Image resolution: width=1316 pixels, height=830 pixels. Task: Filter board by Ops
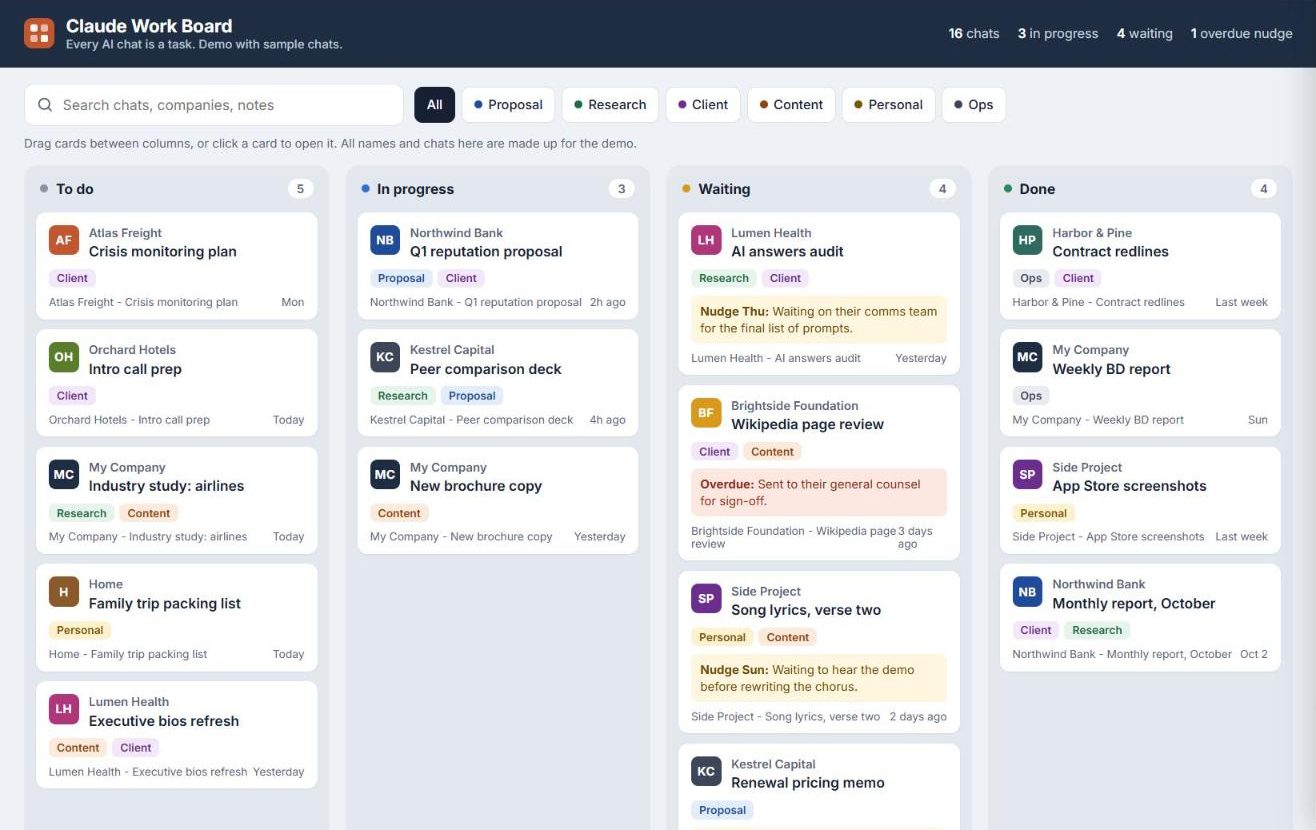(973, 105)
